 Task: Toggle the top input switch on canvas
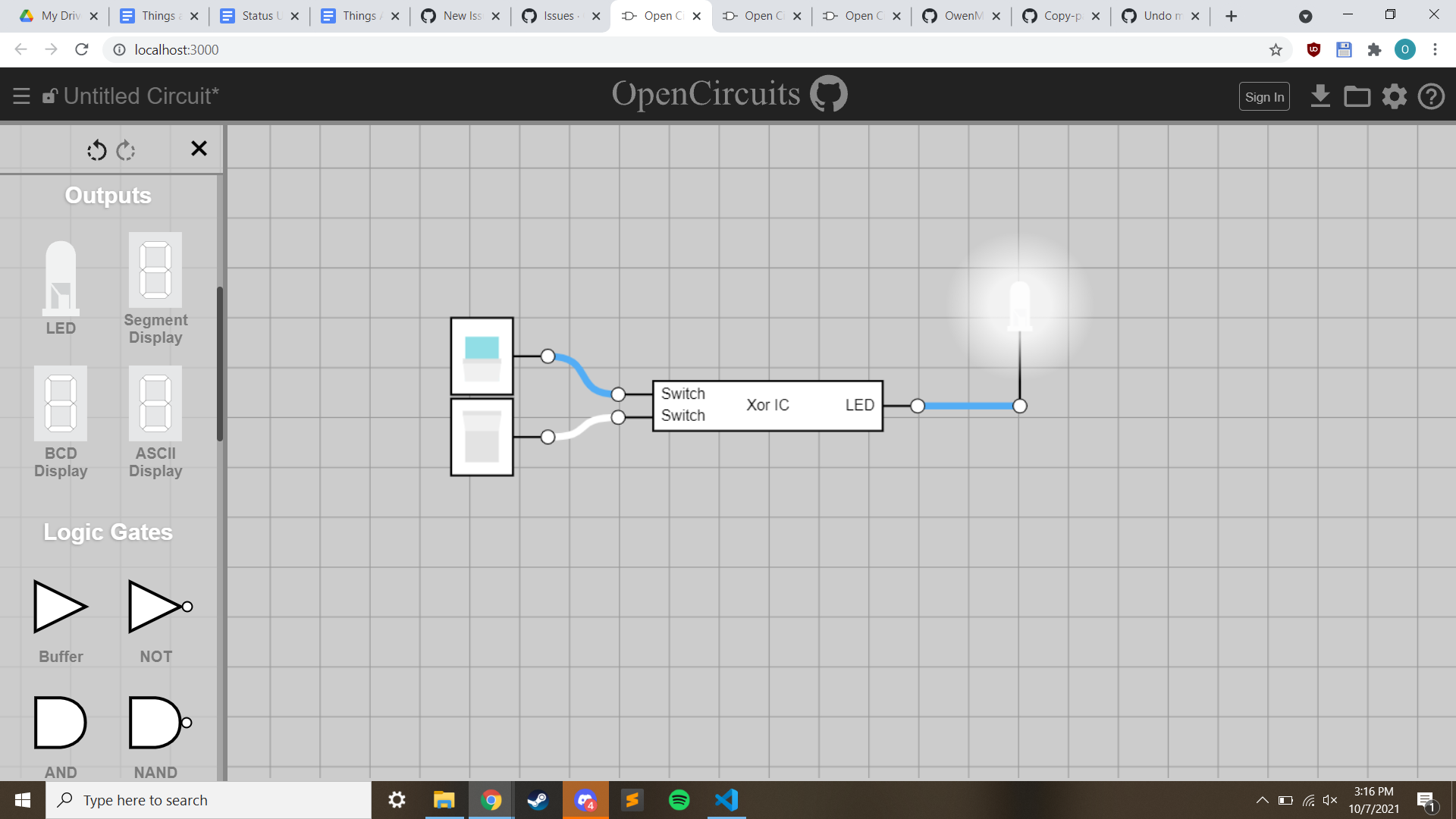point(482,356)
